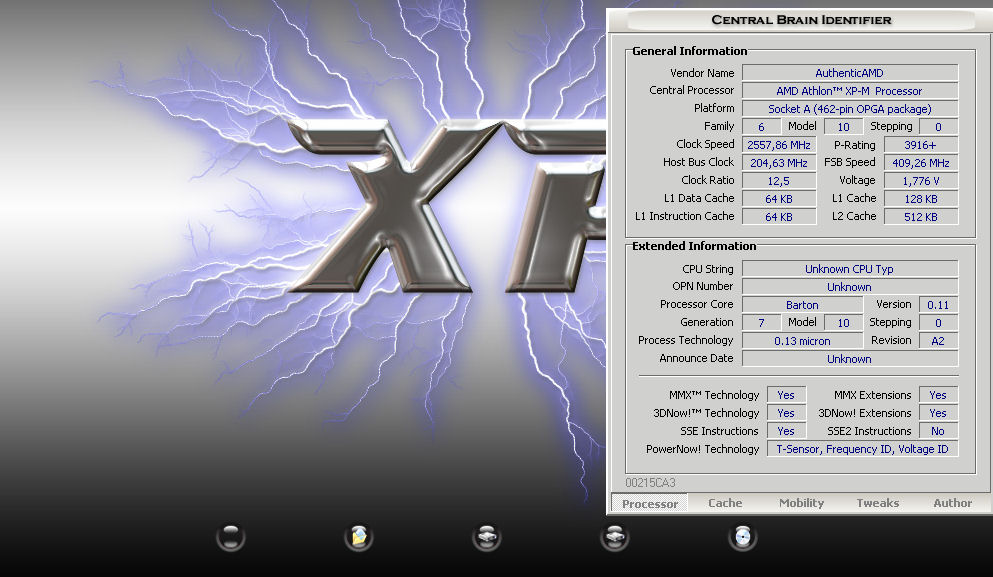Click the L1 Instruction Cache value
The height and width of the screenshot is (577, 993).
pos(779,217)
